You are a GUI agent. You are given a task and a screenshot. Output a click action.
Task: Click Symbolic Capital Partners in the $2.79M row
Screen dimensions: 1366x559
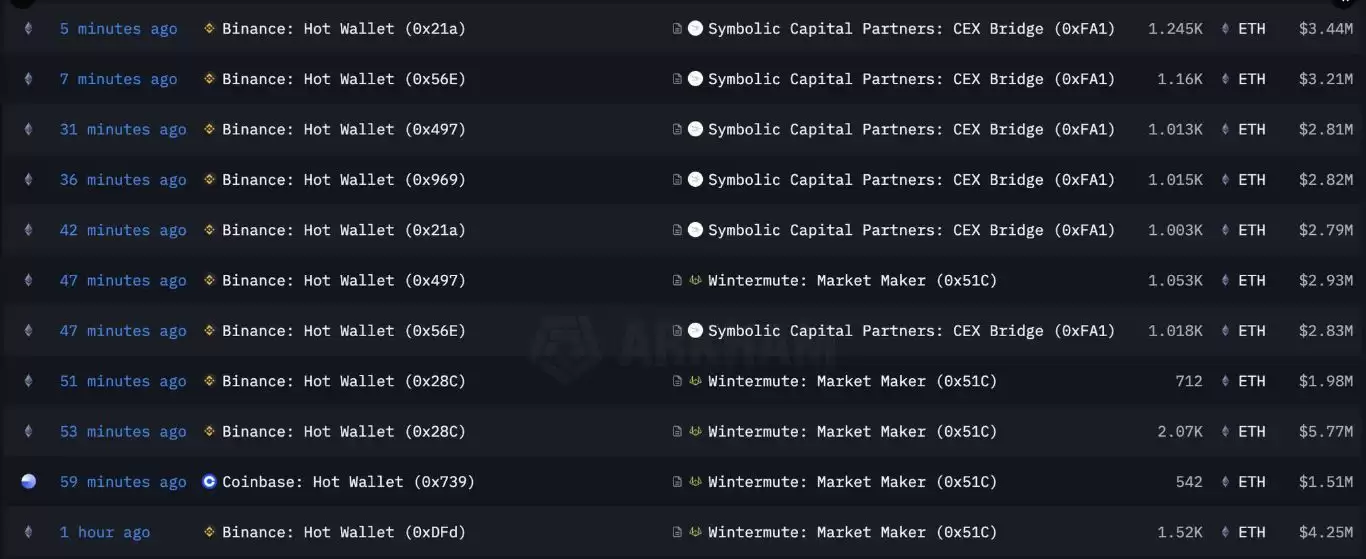(911, 230)
